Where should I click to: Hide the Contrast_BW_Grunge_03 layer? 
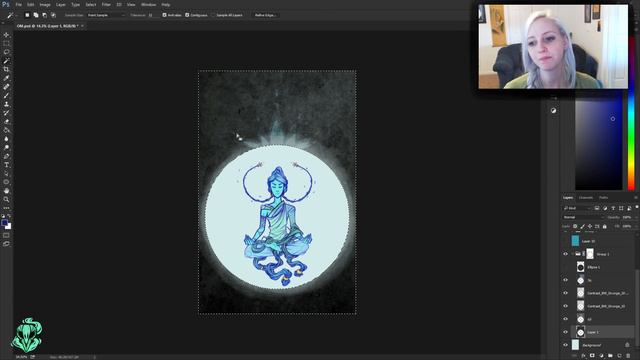click(566, 306)
